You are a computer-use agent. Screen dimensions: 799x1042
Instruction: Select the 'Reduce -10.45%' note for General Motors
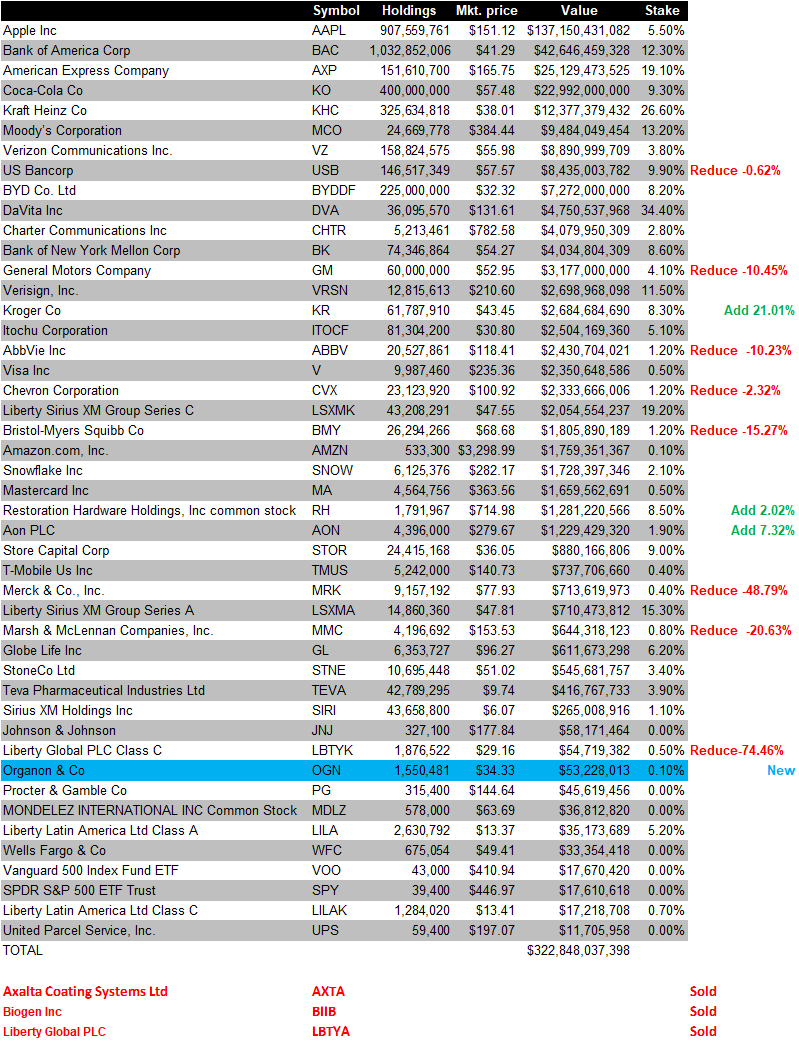point(739,270)
